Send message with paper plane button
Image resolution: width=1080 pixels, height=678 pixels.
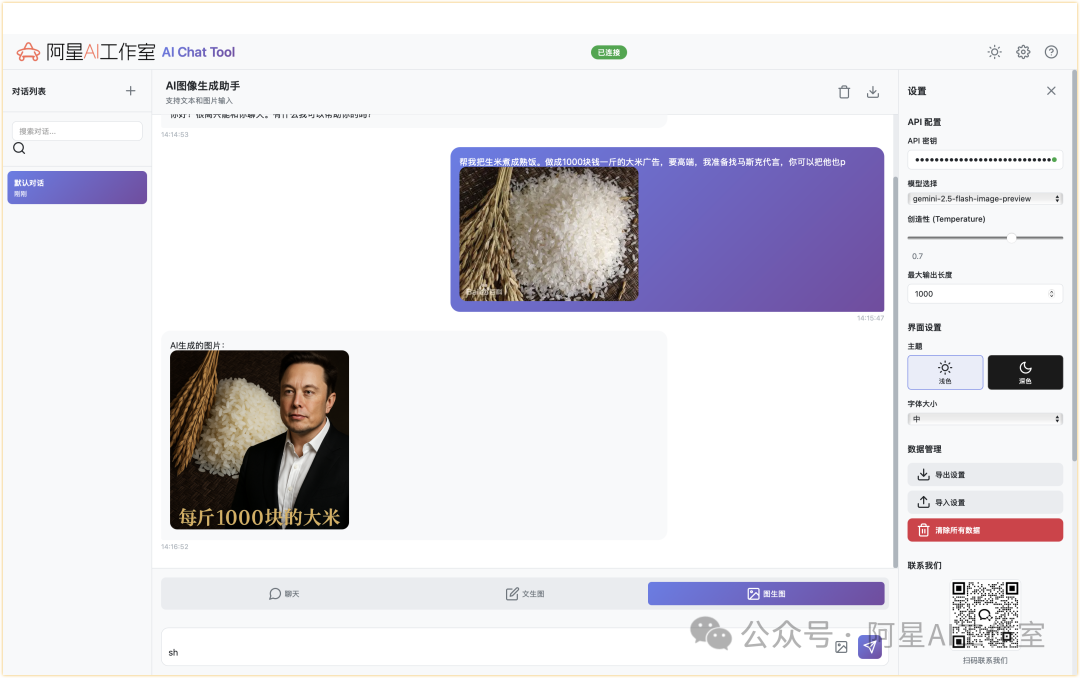click(870, 647)
